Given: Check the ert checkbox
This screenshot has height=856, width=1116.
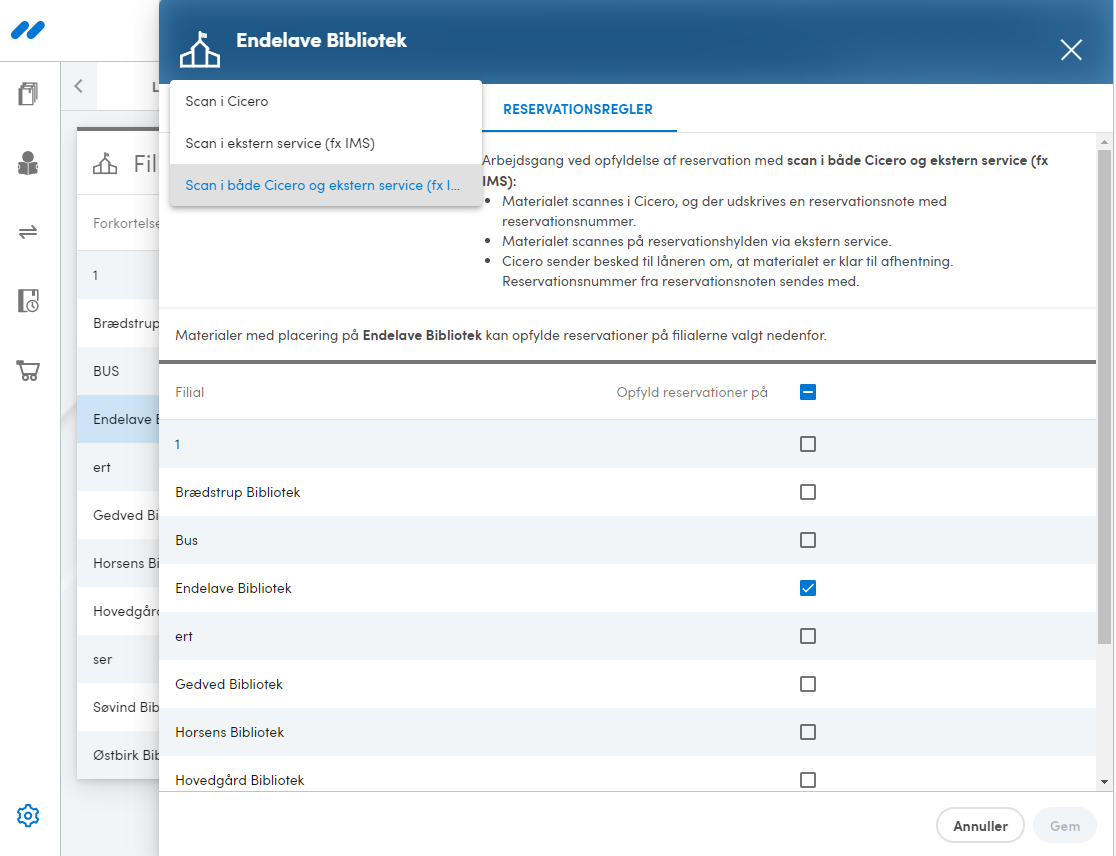Looking at the screenshot, I should point(808,636).
